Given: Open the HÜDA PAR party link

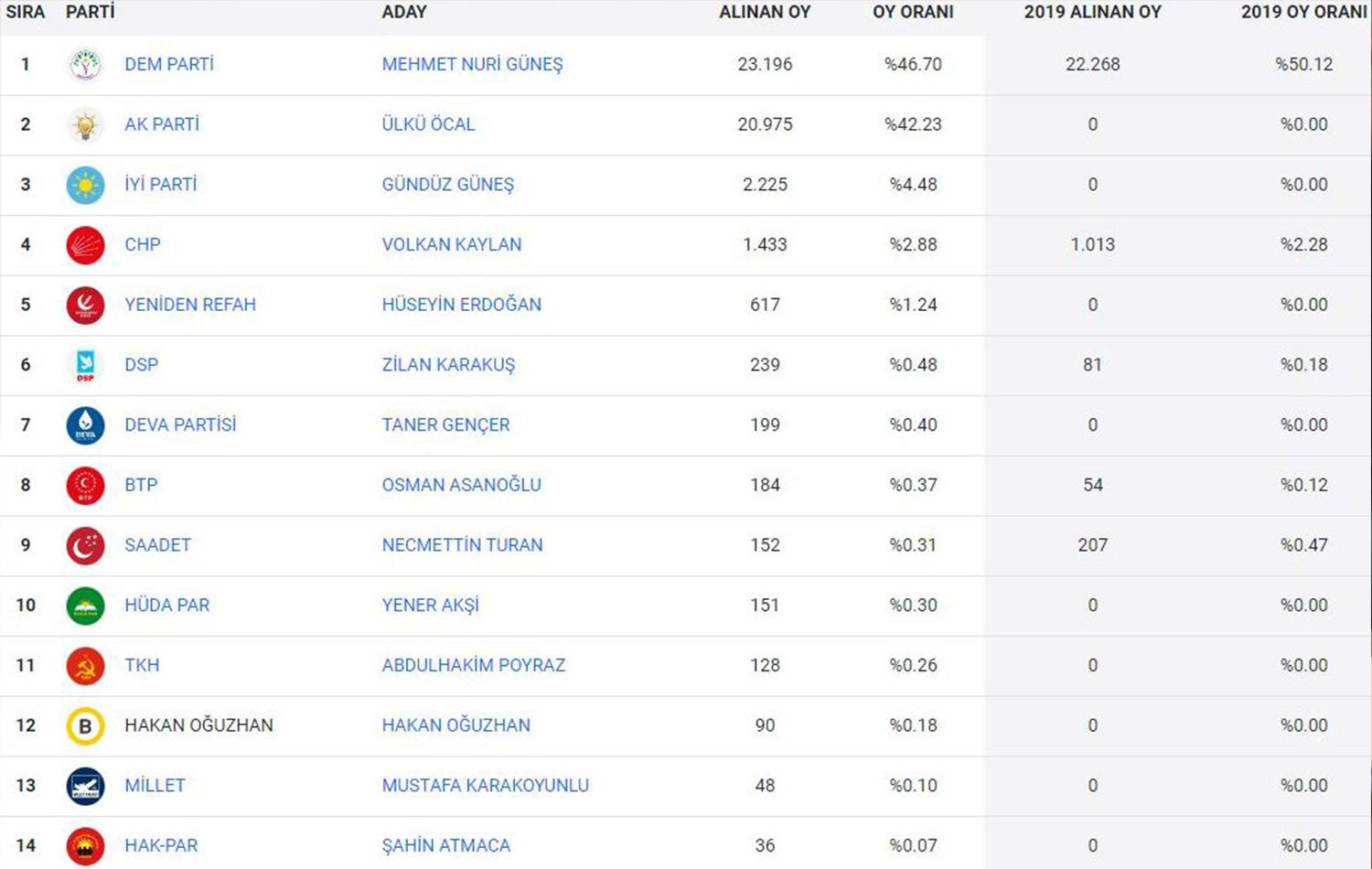Looking at the screenshot, I should 166,606.
